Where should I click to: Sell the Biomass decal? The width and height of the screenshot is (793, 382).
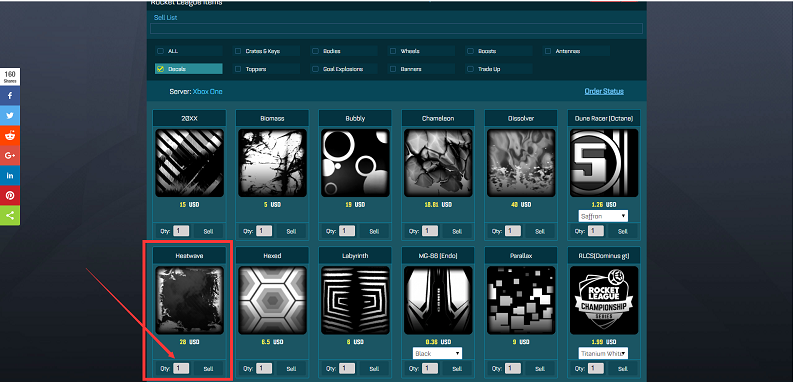[x=291, y=231]
